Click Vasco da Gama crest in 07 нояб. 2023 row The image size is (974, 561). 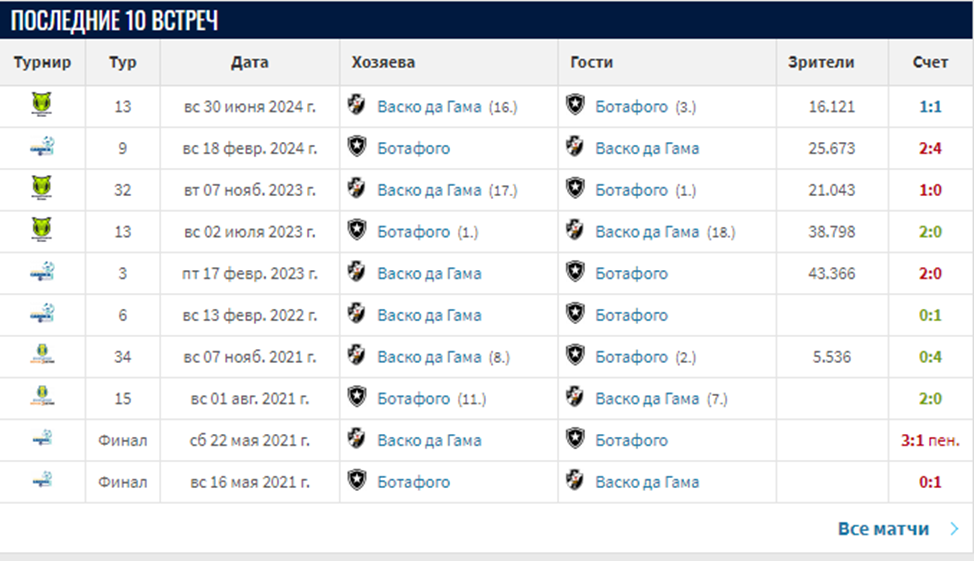(357, 189)
